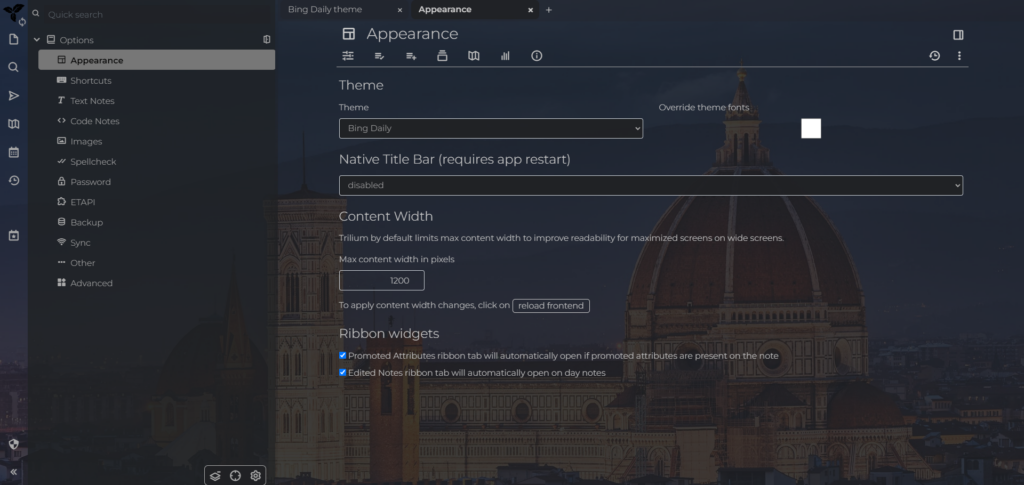Open Similar Notes bar chart ribbon icon
This screenshot has height=485, width=1024.
click(505, 56)
